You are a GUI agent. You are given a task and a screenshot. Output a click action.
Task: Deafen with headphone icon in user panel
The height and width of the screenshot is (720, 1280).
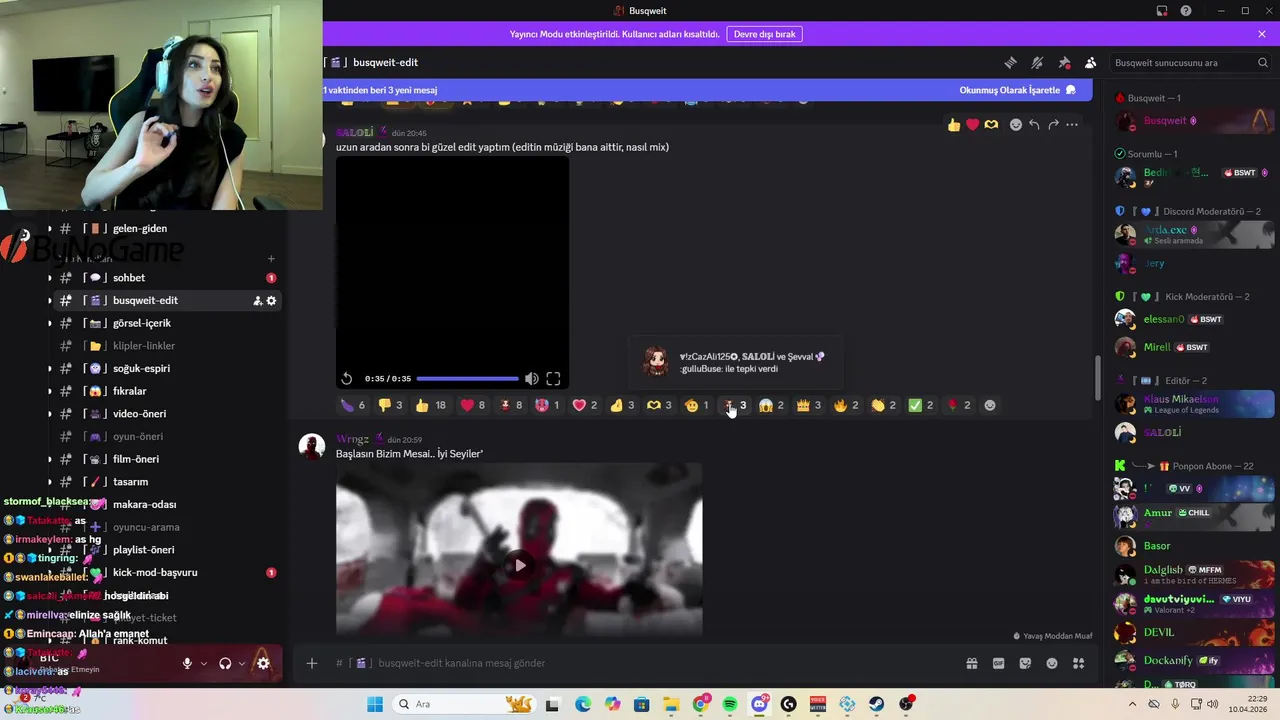(x=225, y=663)
